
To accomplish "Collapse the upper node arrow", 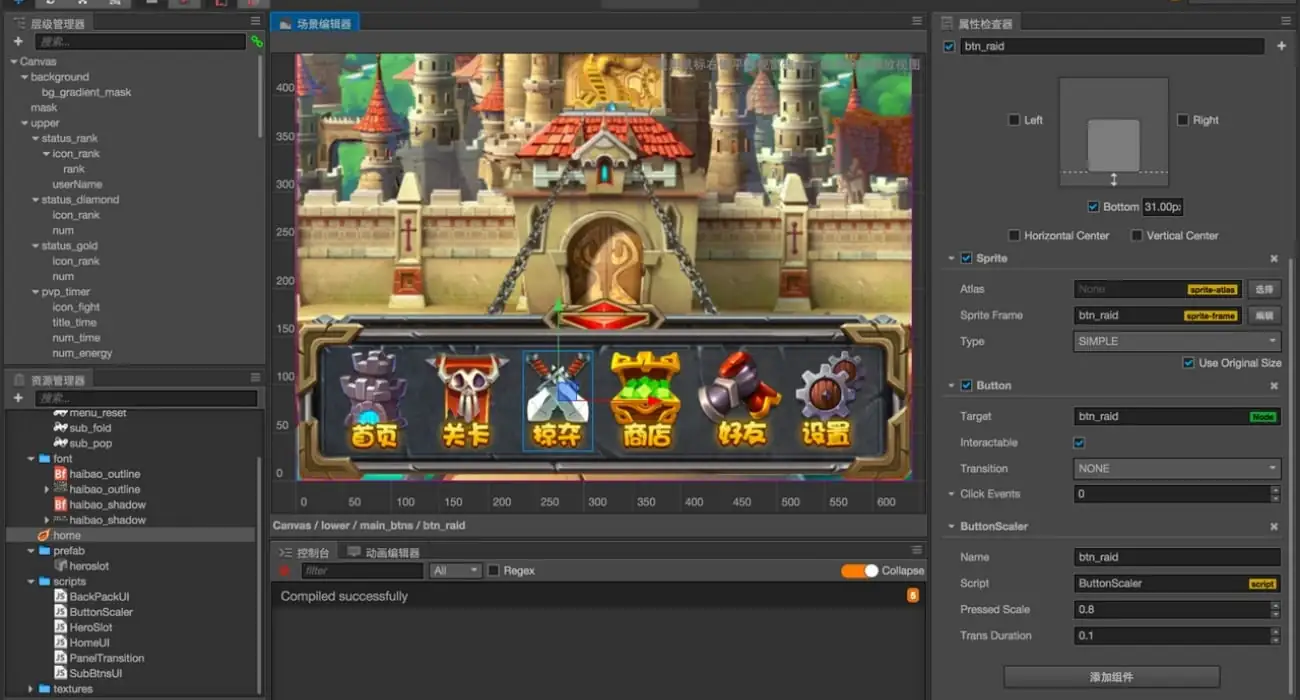I will coord(24,123).
